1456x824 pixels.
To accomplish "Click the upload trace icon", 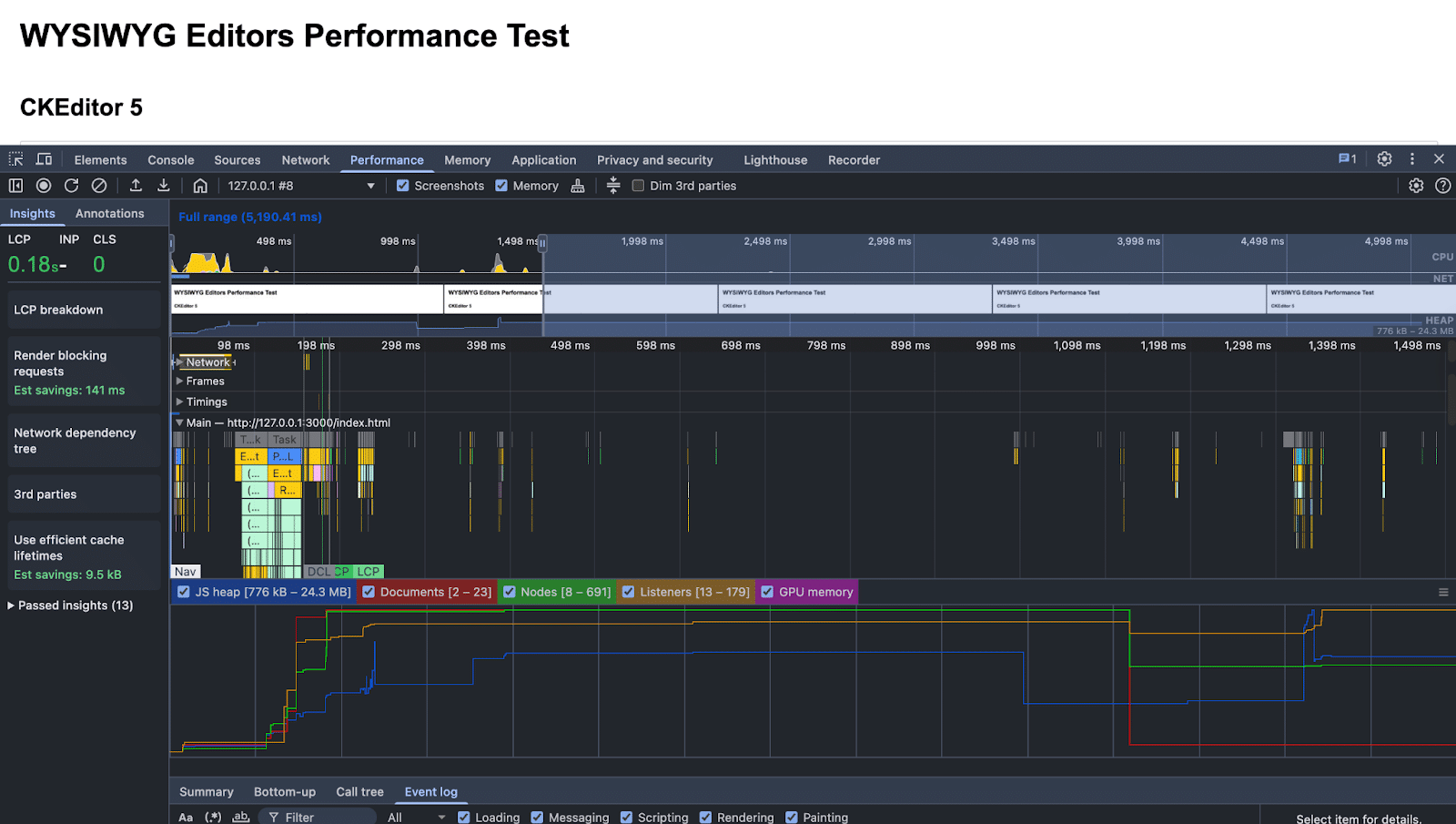I will [136, 186].
